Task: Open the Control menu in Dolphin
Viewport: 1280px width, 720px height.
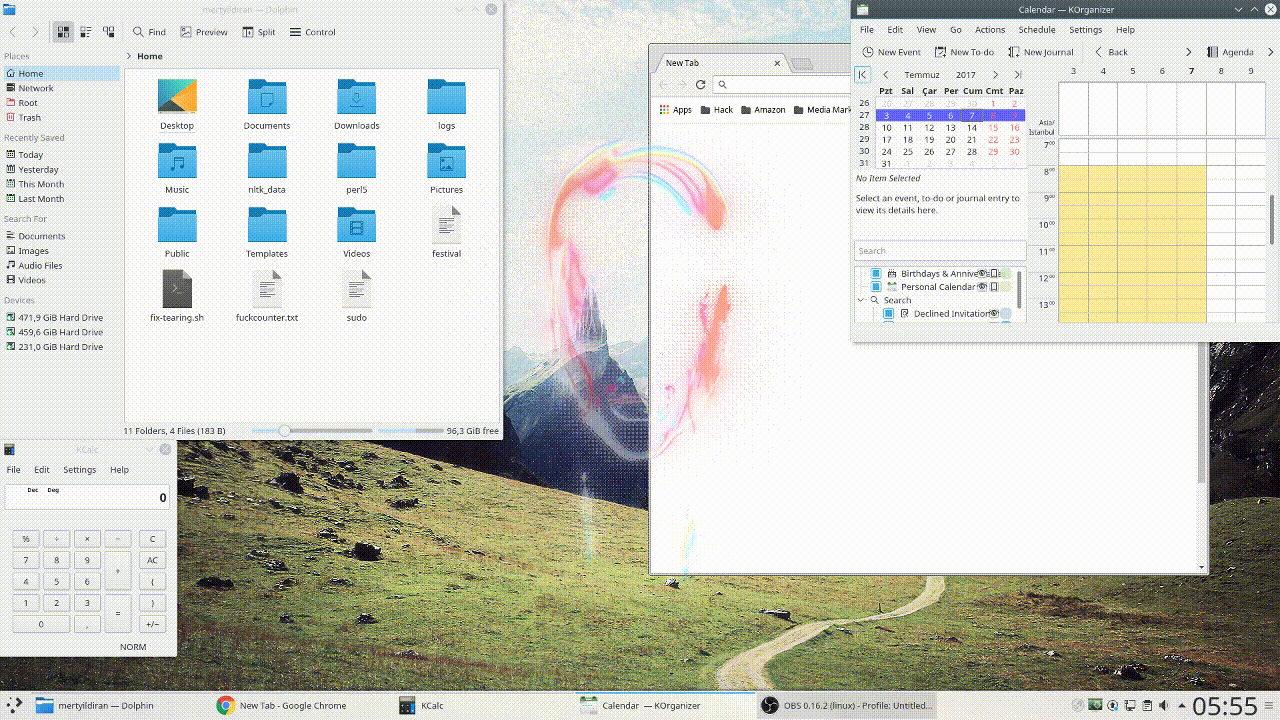Action: pos(312,32)
